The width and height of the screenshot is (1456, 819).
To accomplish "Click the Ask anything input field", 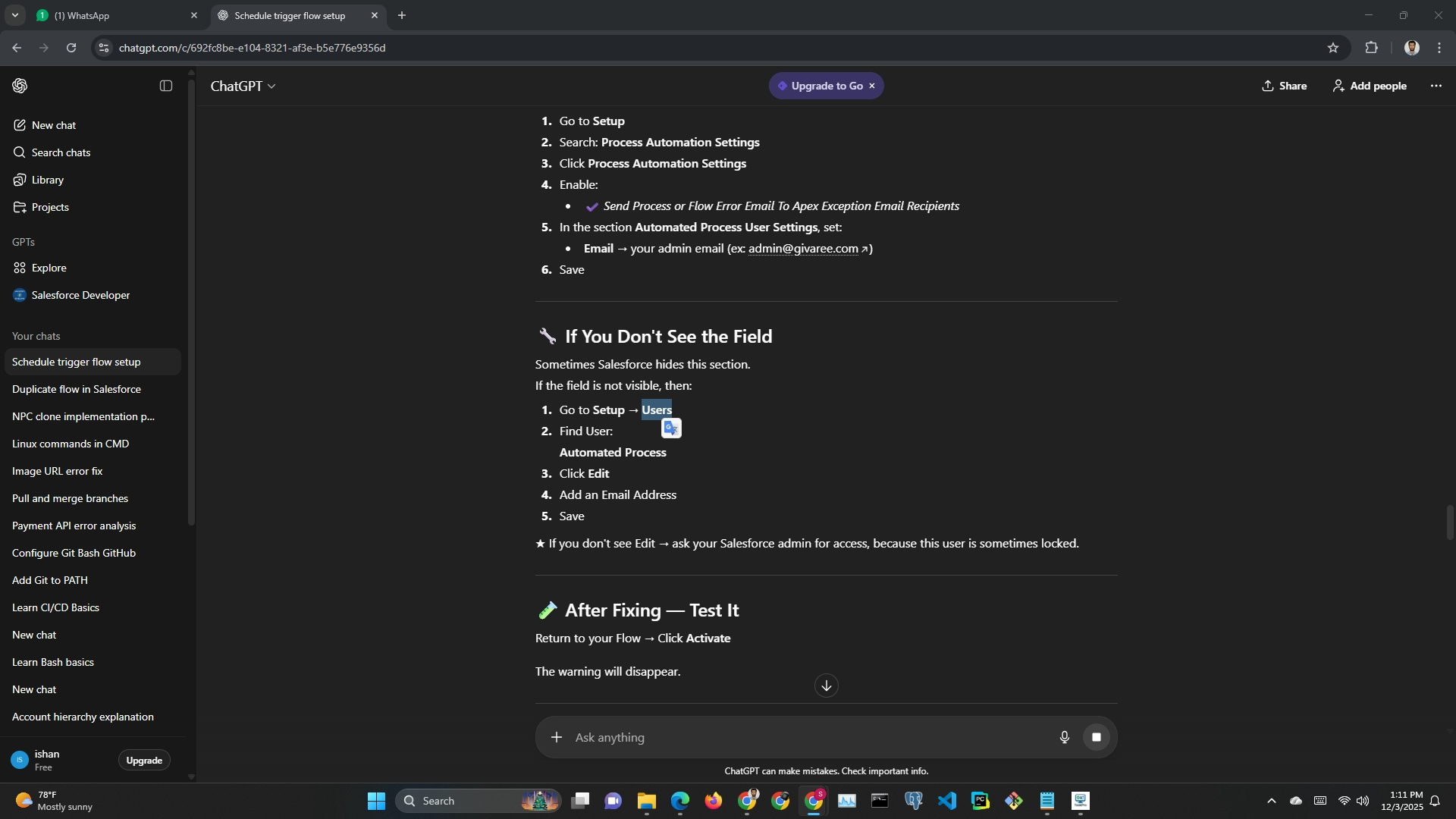I will click(804, 737).
